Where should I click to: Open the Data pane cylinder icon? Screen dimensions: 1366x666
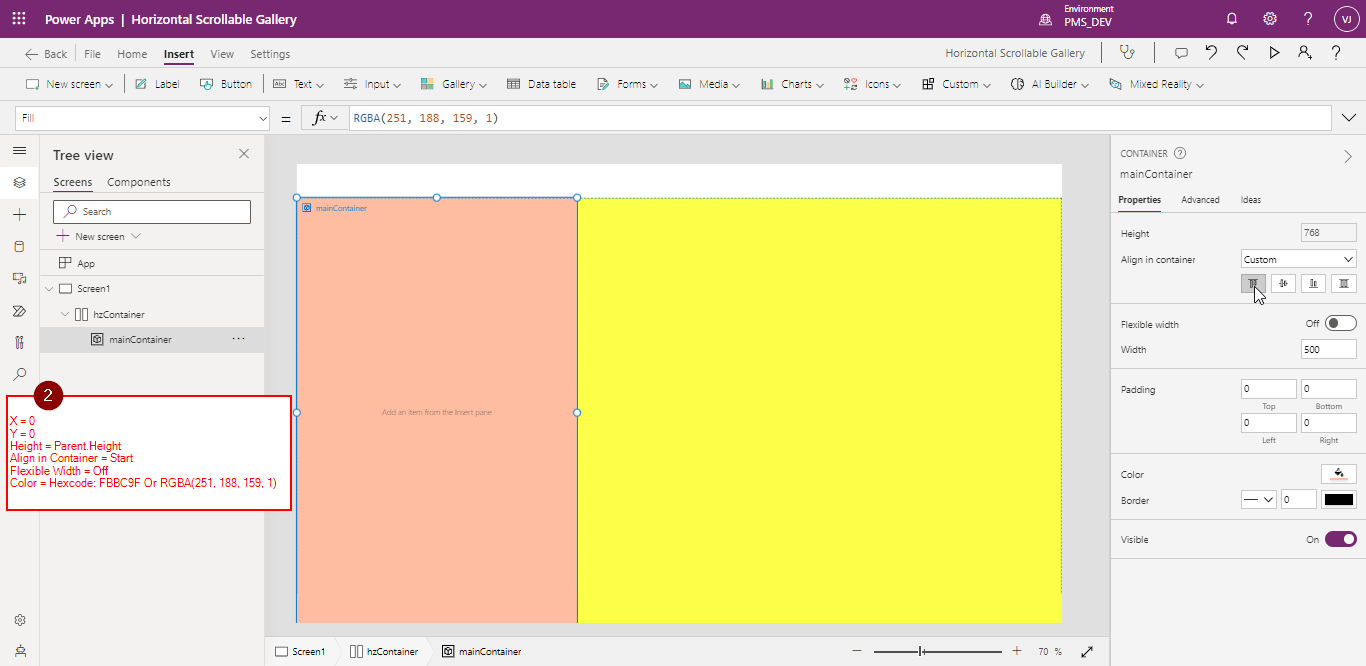(x=19, y=246)
